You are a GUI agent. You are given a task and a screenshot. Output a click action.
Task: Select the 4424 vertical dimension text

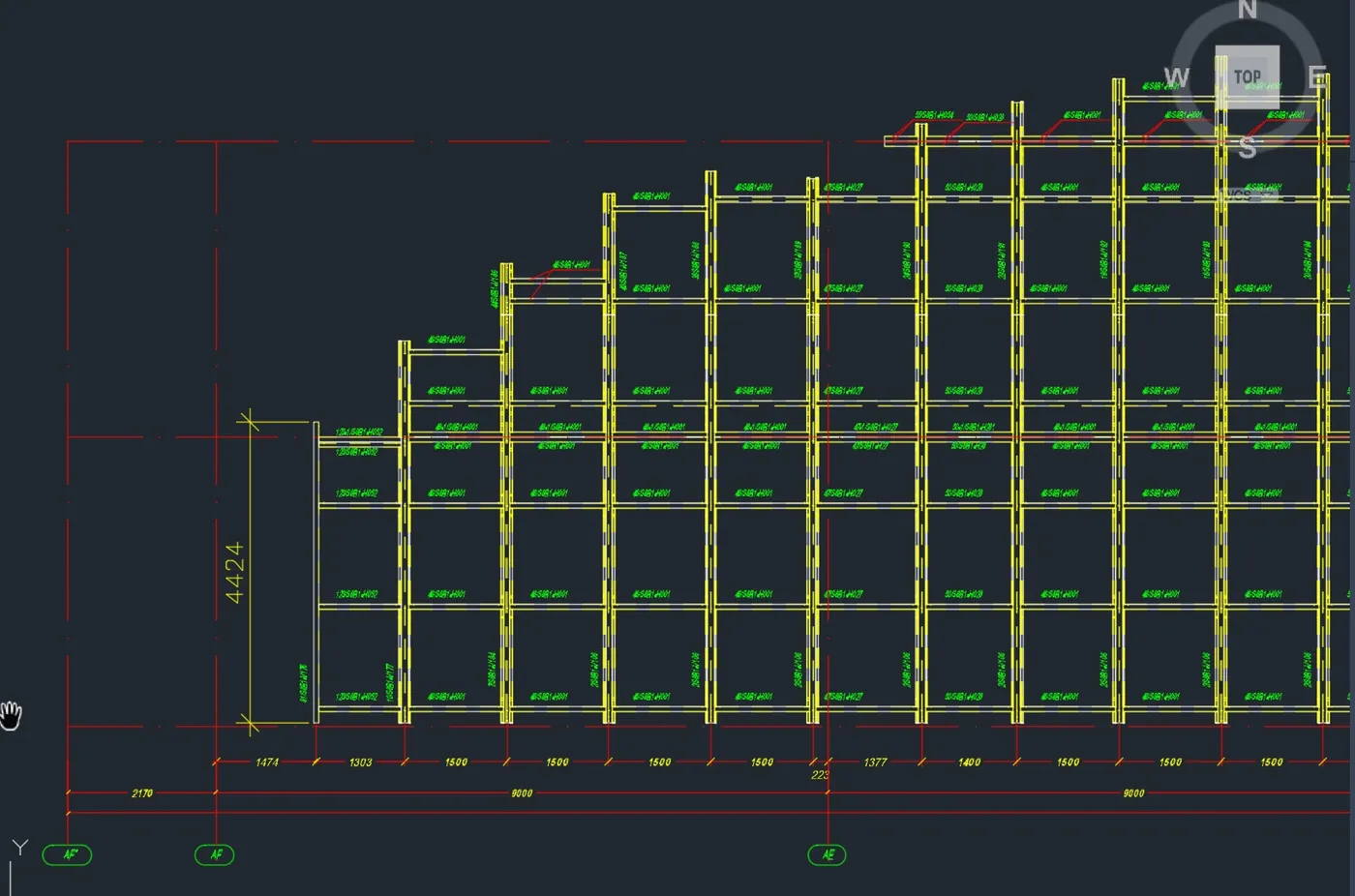coord(234,573)
